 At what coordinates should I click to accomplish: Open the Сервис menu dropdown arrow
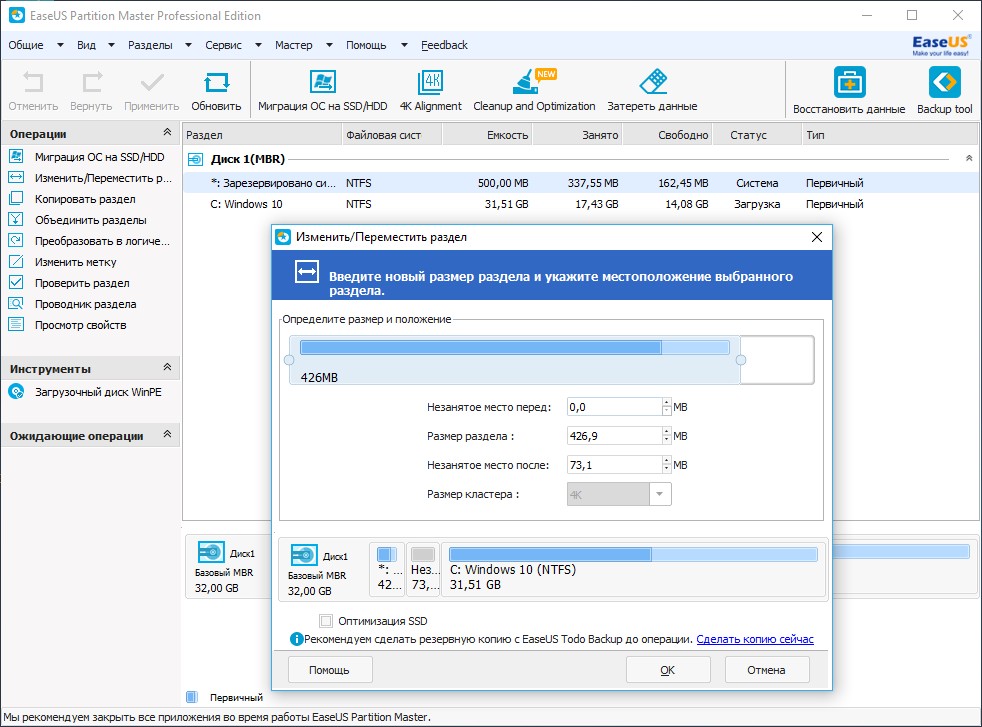tap(257, 45)
